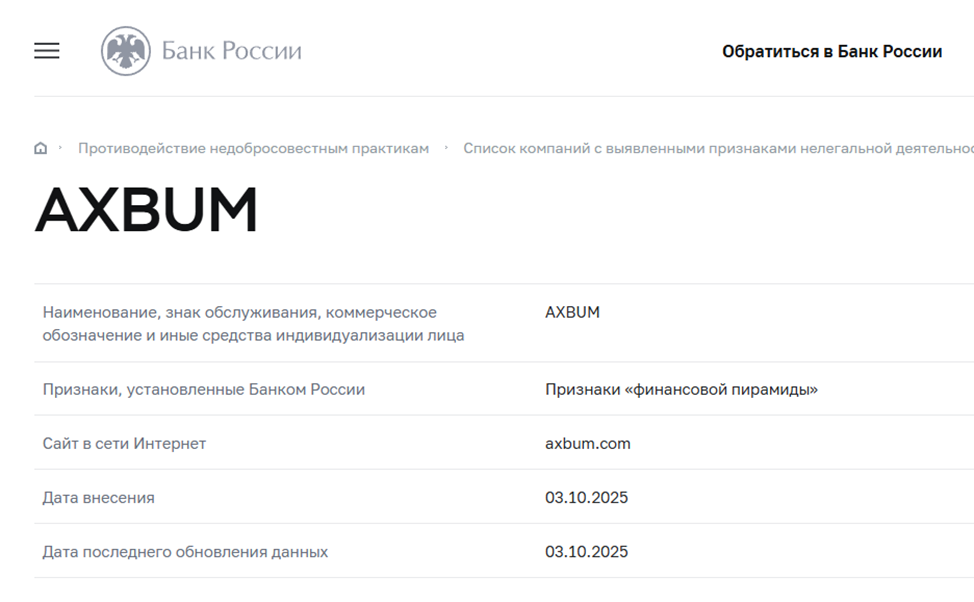
Task: Click the "Дата внесения" row label
Action: [98, 497]
